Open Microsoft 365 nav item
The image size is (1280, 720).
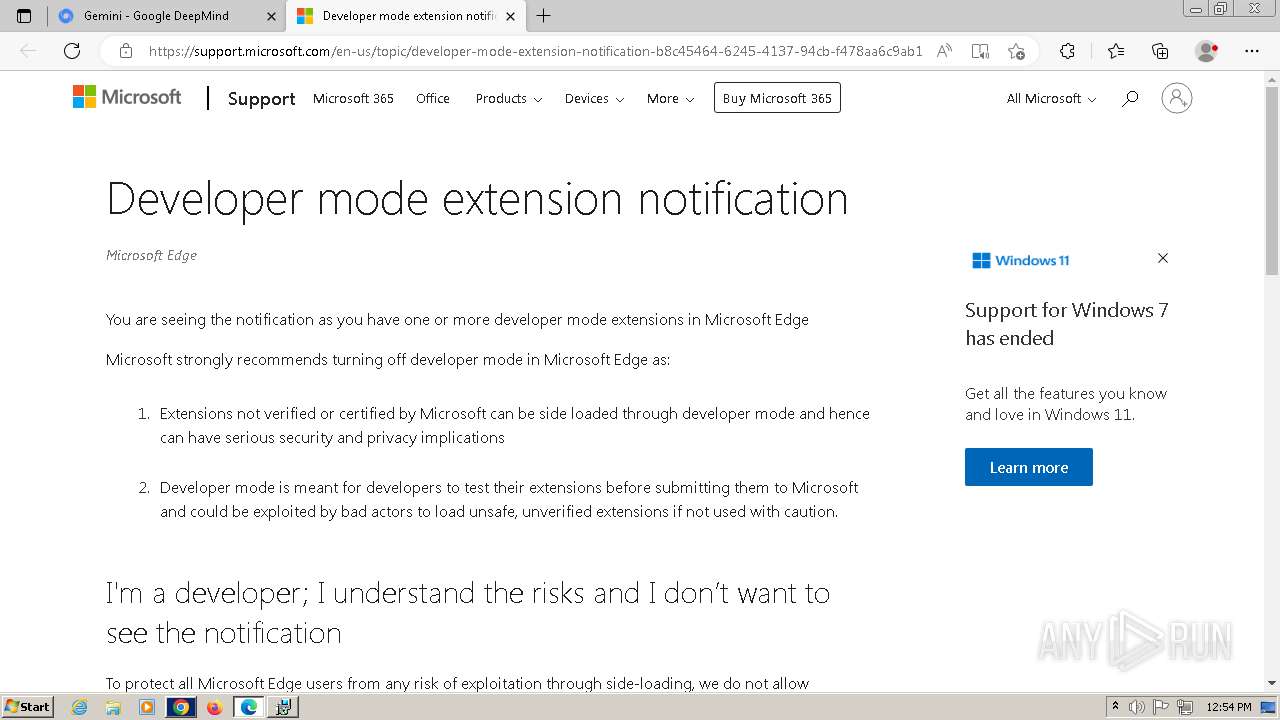click(x=353, y=98)
